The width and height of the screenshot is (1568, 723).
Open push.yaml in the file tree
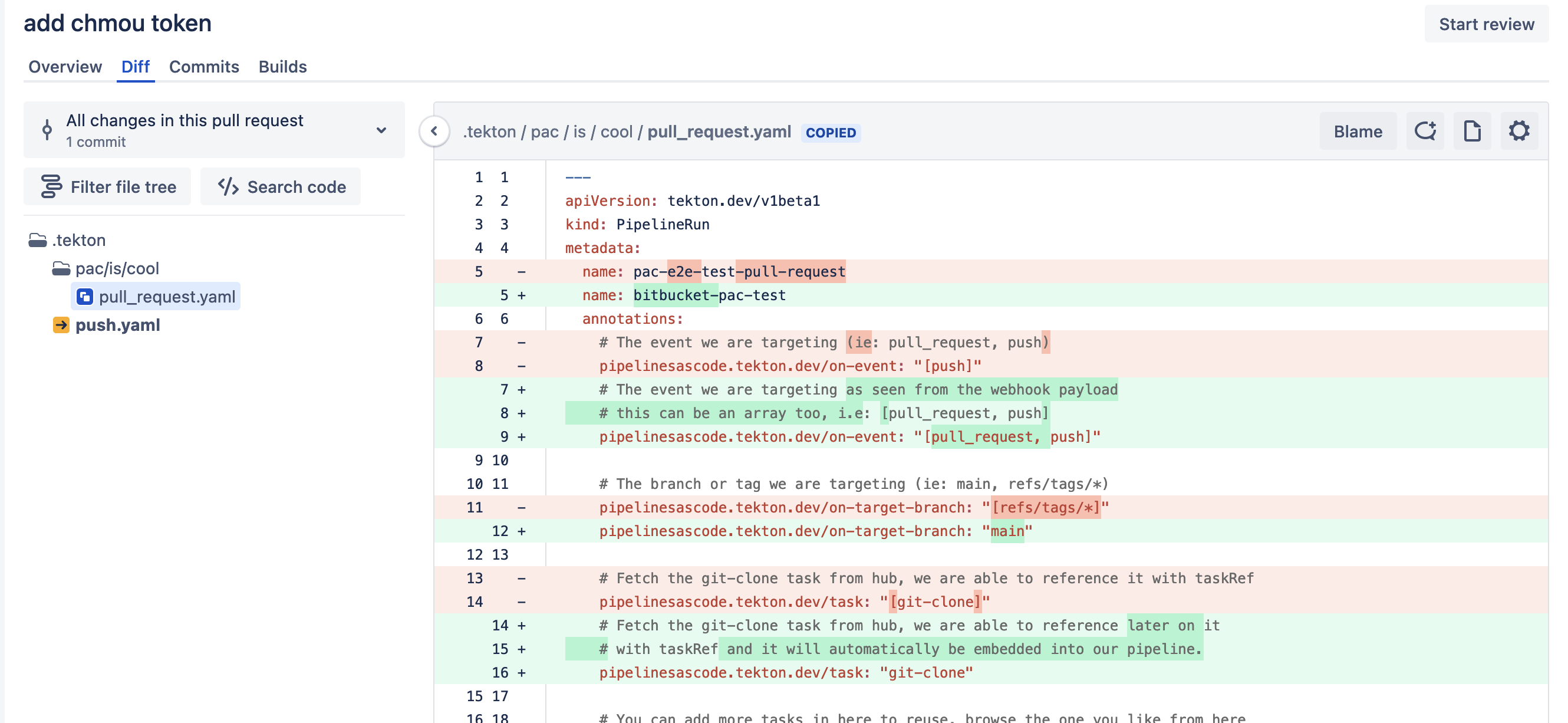point(117,325)
